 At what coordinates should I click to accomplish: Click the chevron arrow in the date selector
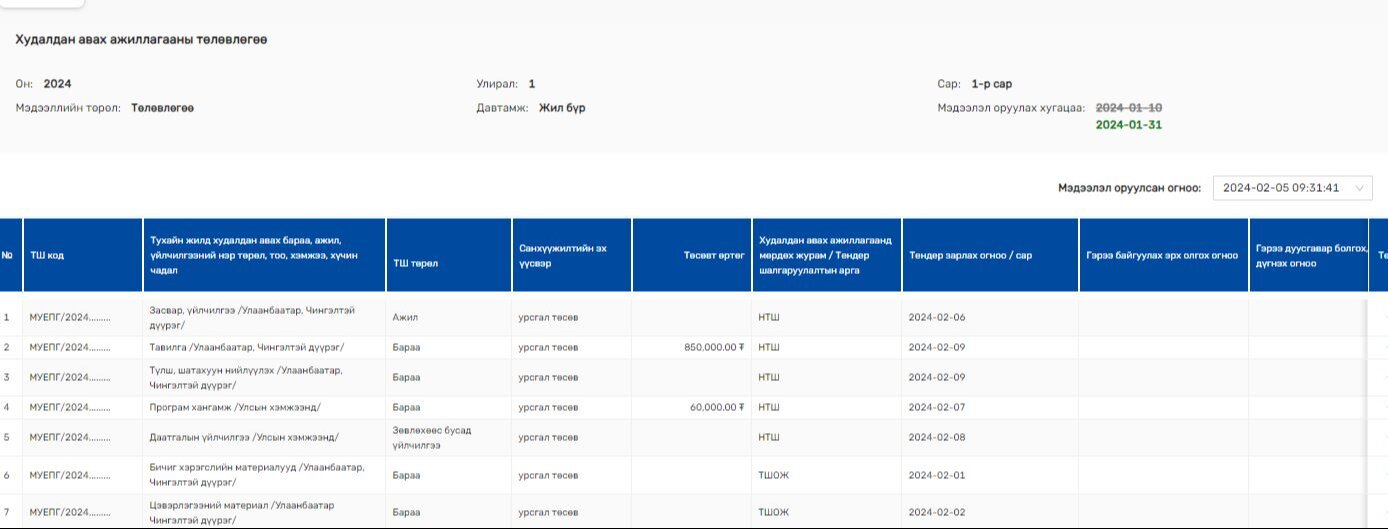[1359, 188]
